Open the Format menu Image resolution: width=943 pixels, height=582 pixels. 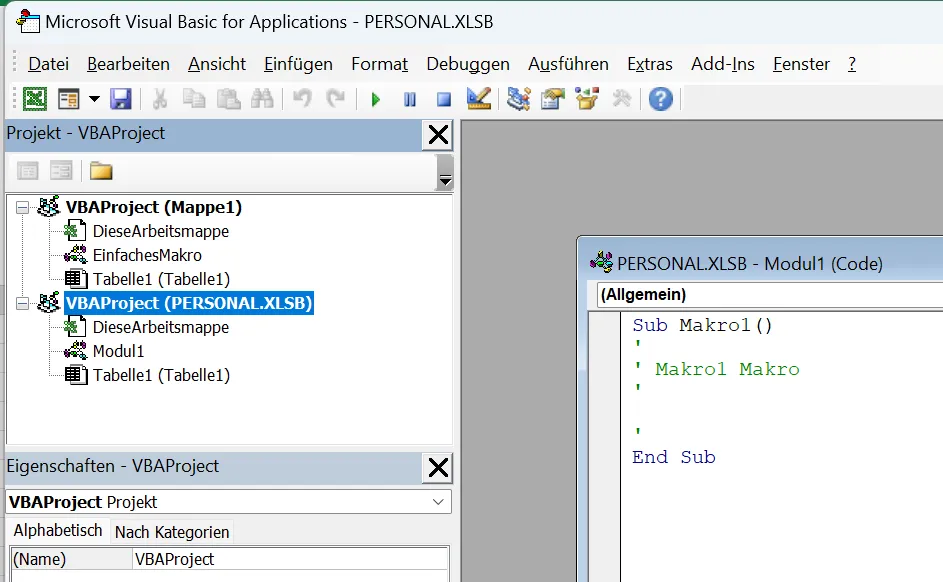379,64
